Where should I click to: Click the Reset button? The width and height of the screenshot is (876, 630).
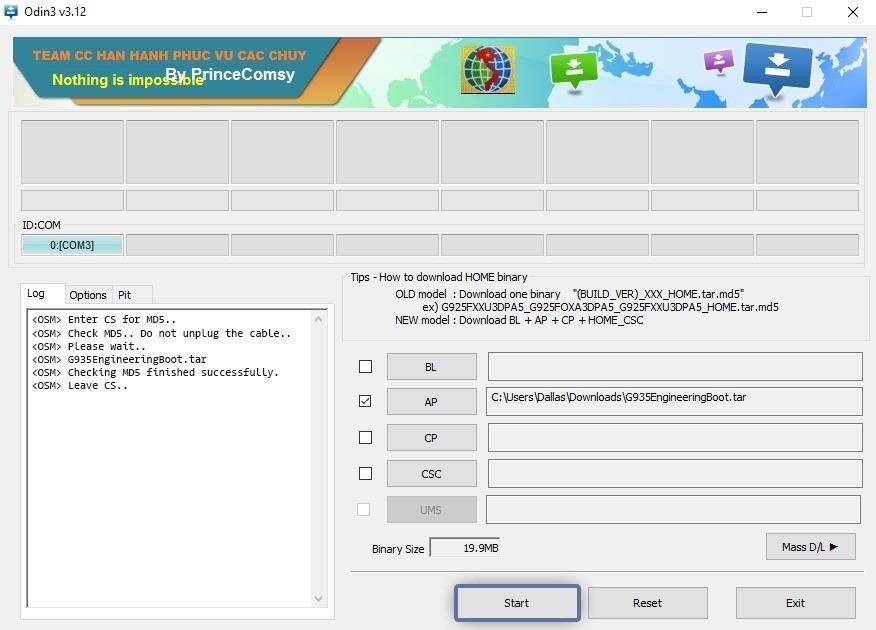(648, 603)
